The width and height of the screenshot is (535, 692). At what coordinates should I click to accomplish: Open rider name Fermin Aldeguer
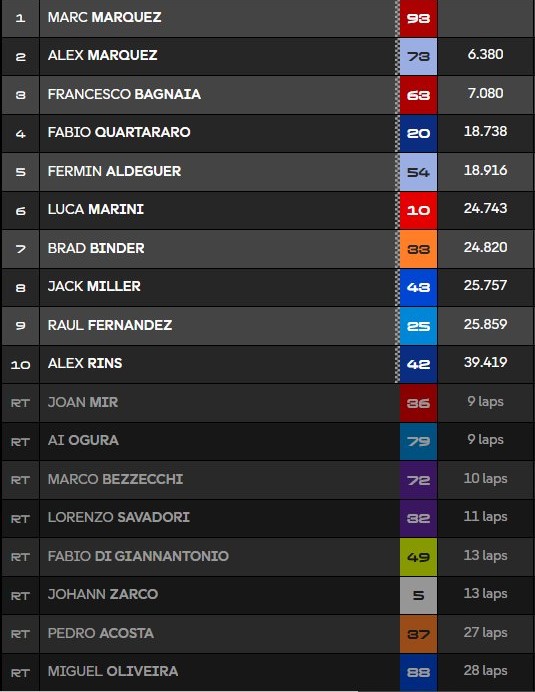click(x=114, y=171)
